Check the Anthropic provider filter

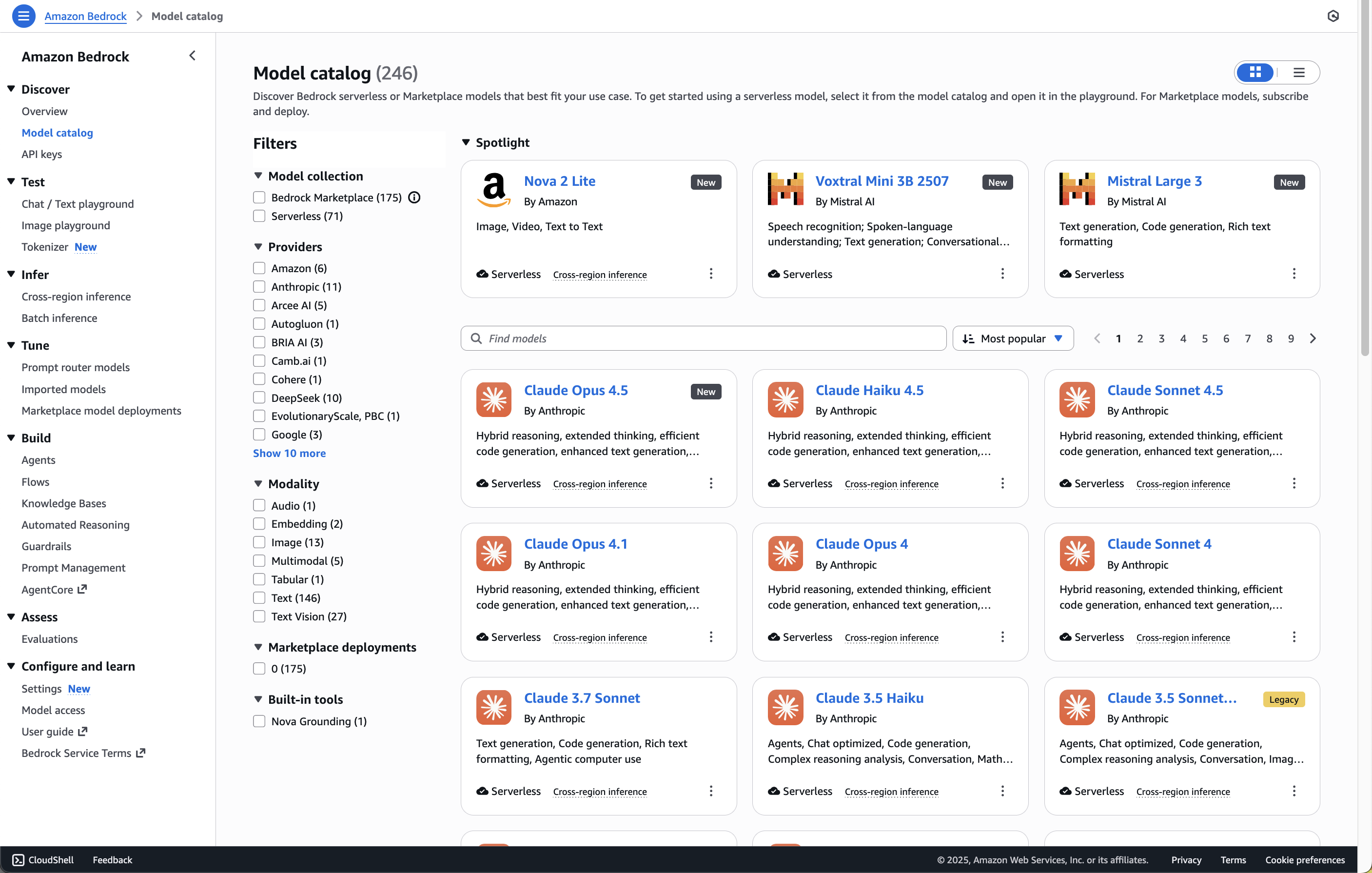click(x=259, y=287)
